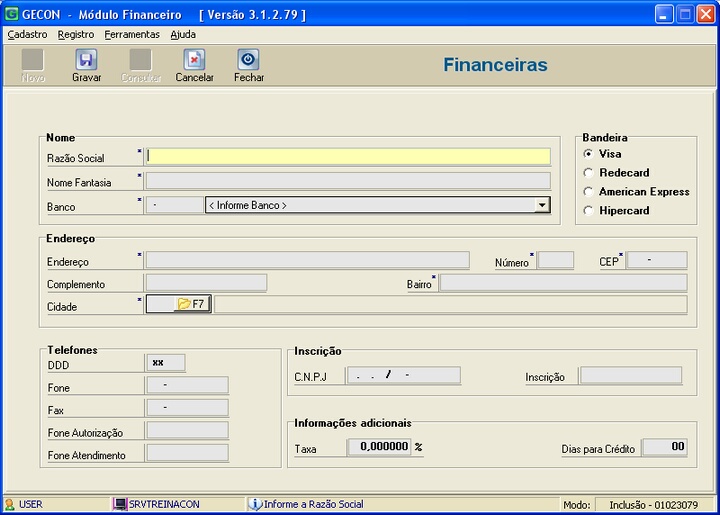The height and width of the screenshot is (515, 720).
Task: Open the Ajuda menu
Action: (x=183, y=34)
